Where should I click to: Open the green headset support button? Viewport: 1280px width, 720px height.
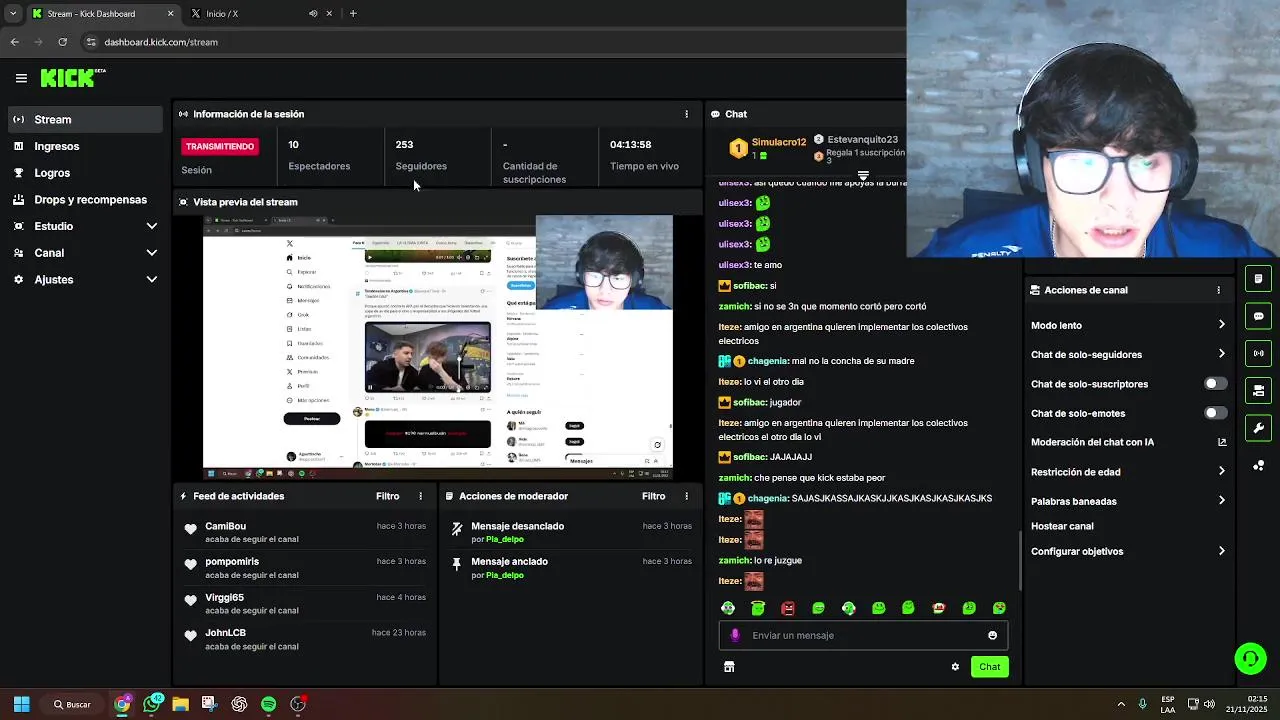pos(1250,658)
